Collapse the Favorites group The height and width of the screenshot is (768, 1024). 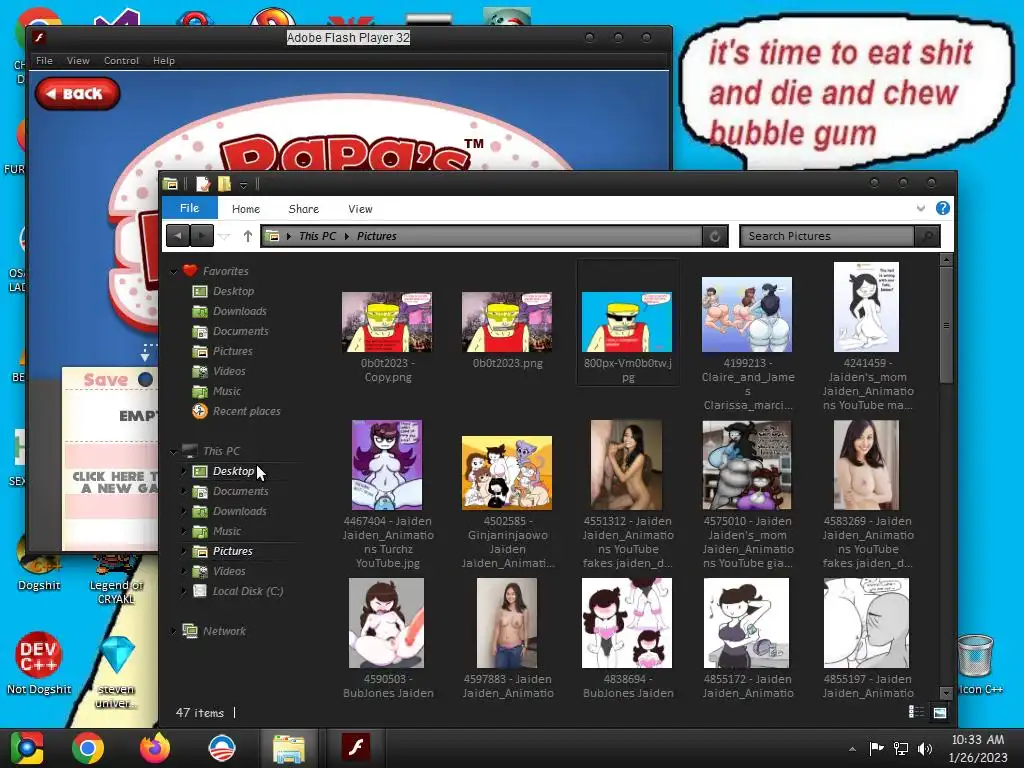pyautogui.click(x=174, y=271)
